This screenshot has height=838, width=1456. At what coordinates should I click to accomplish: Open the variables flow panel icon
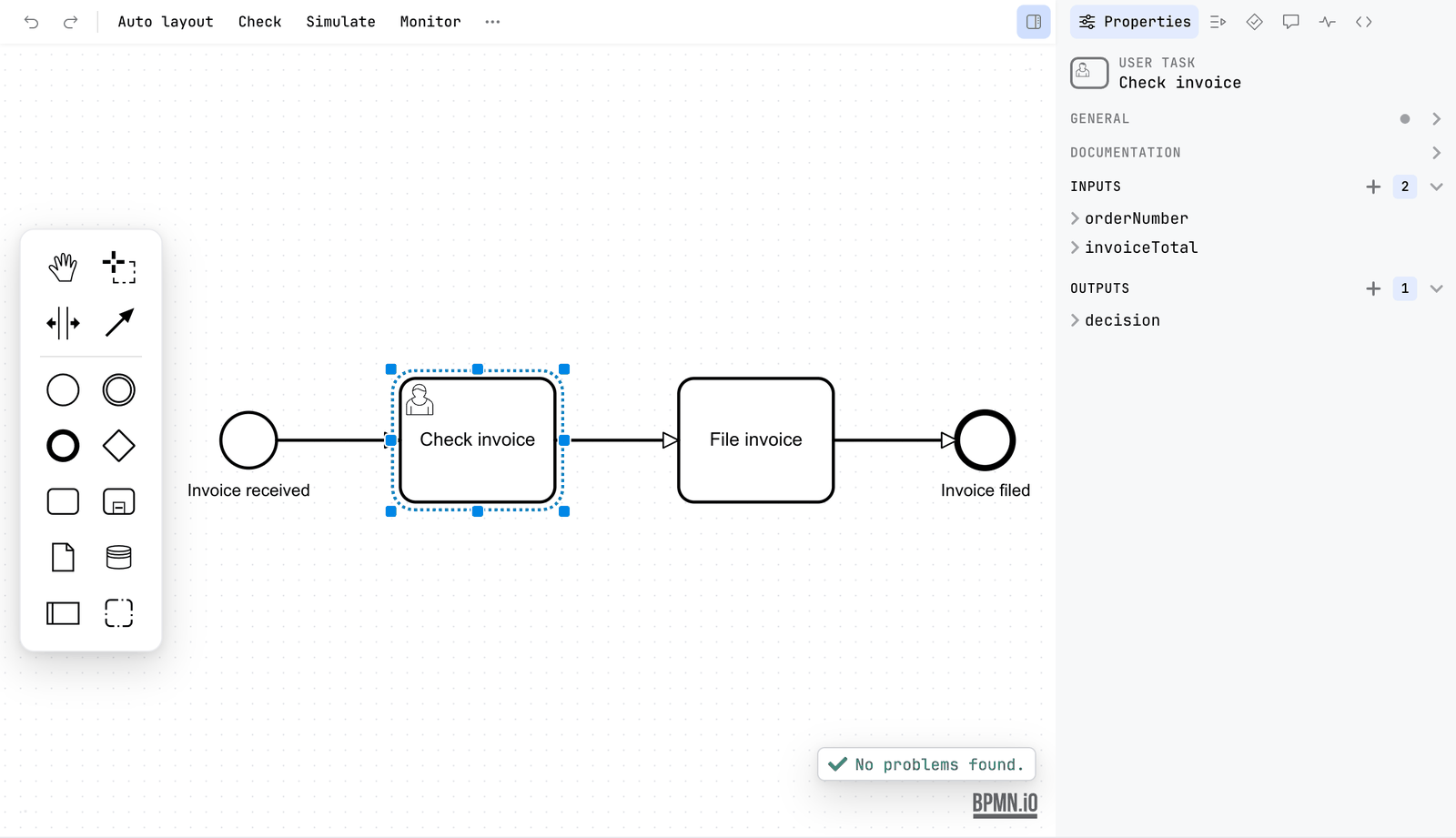point(1218,22)
